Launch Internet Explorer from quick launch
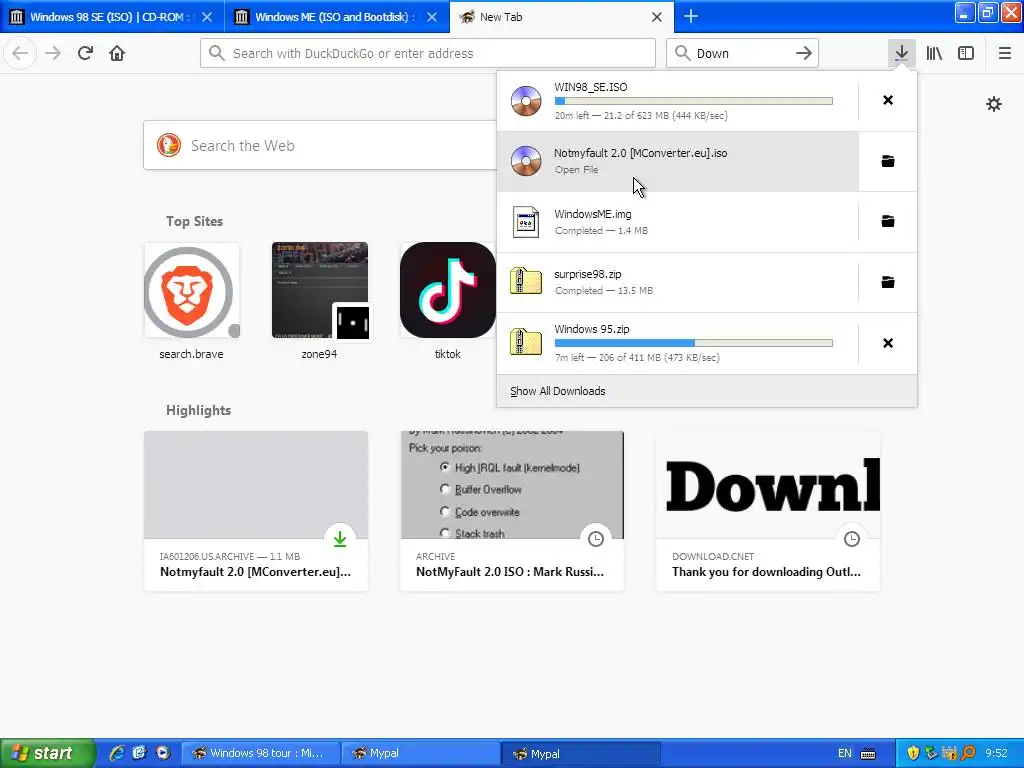Viewport: 1024px width, 768px height. 118,753
